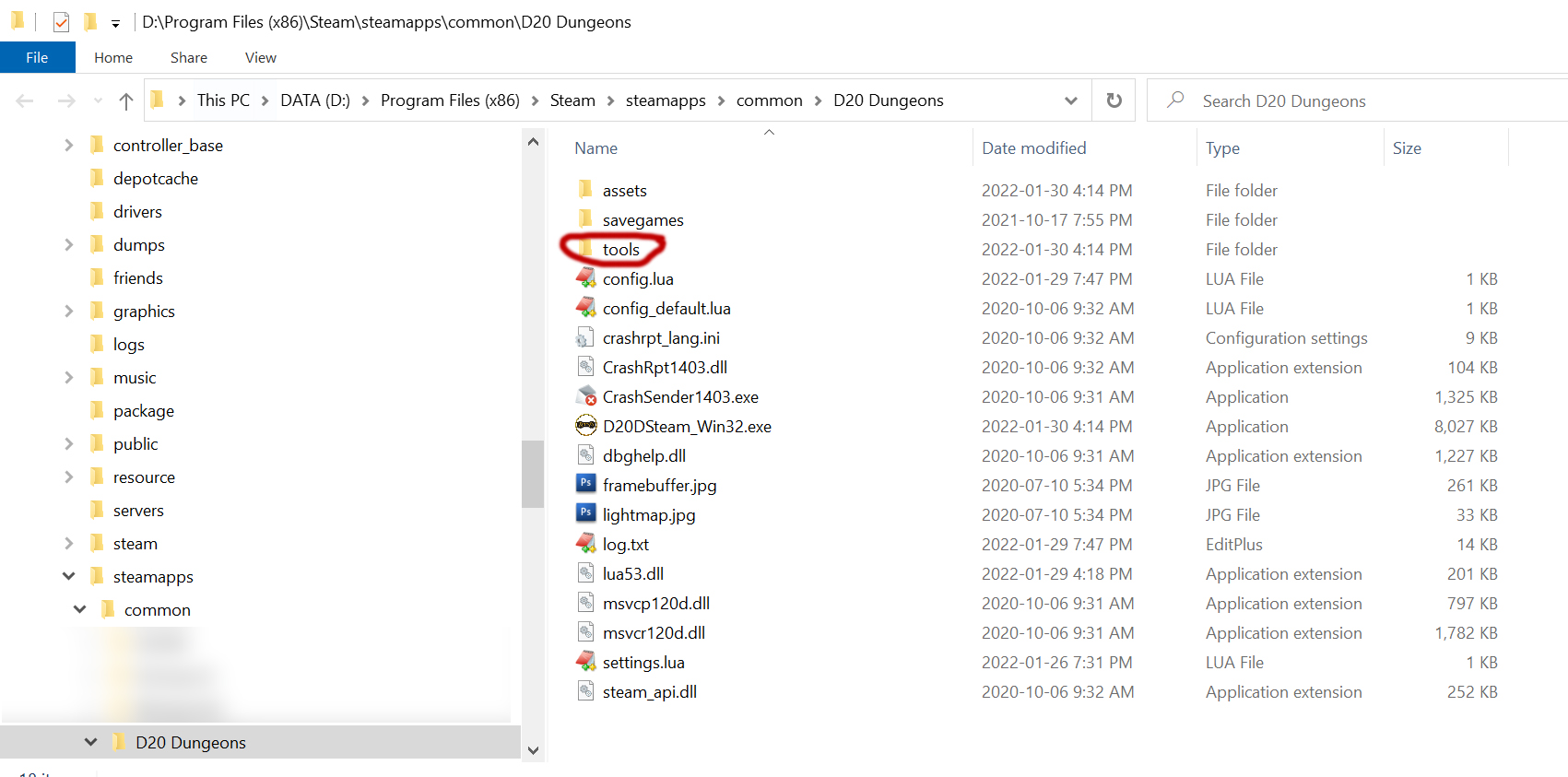Screen dimensions: 1568x777
Task: Click common breadcrumb segment
Action: tap(770, 100)
